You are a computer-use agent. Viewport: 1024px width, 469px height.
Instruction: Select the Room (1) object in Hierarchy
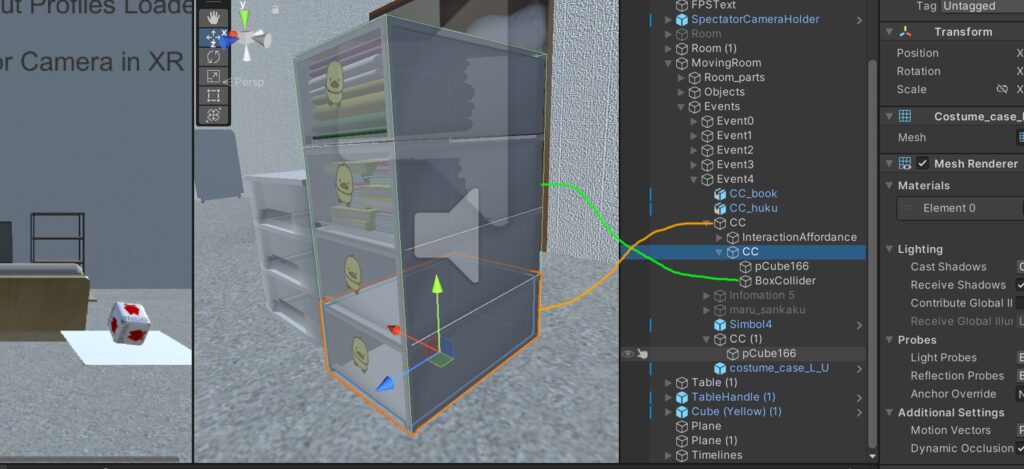[x=714, y=48]
